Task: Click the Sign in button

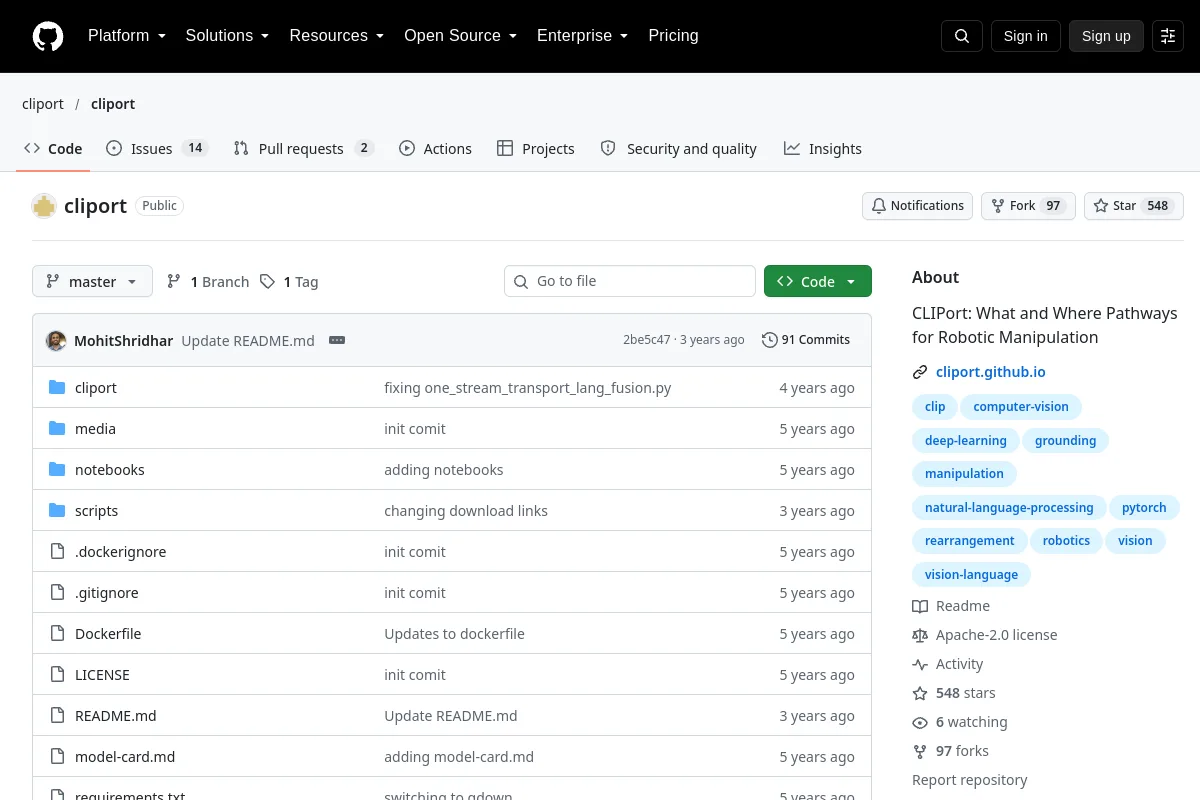Action: pos(1025,36)
